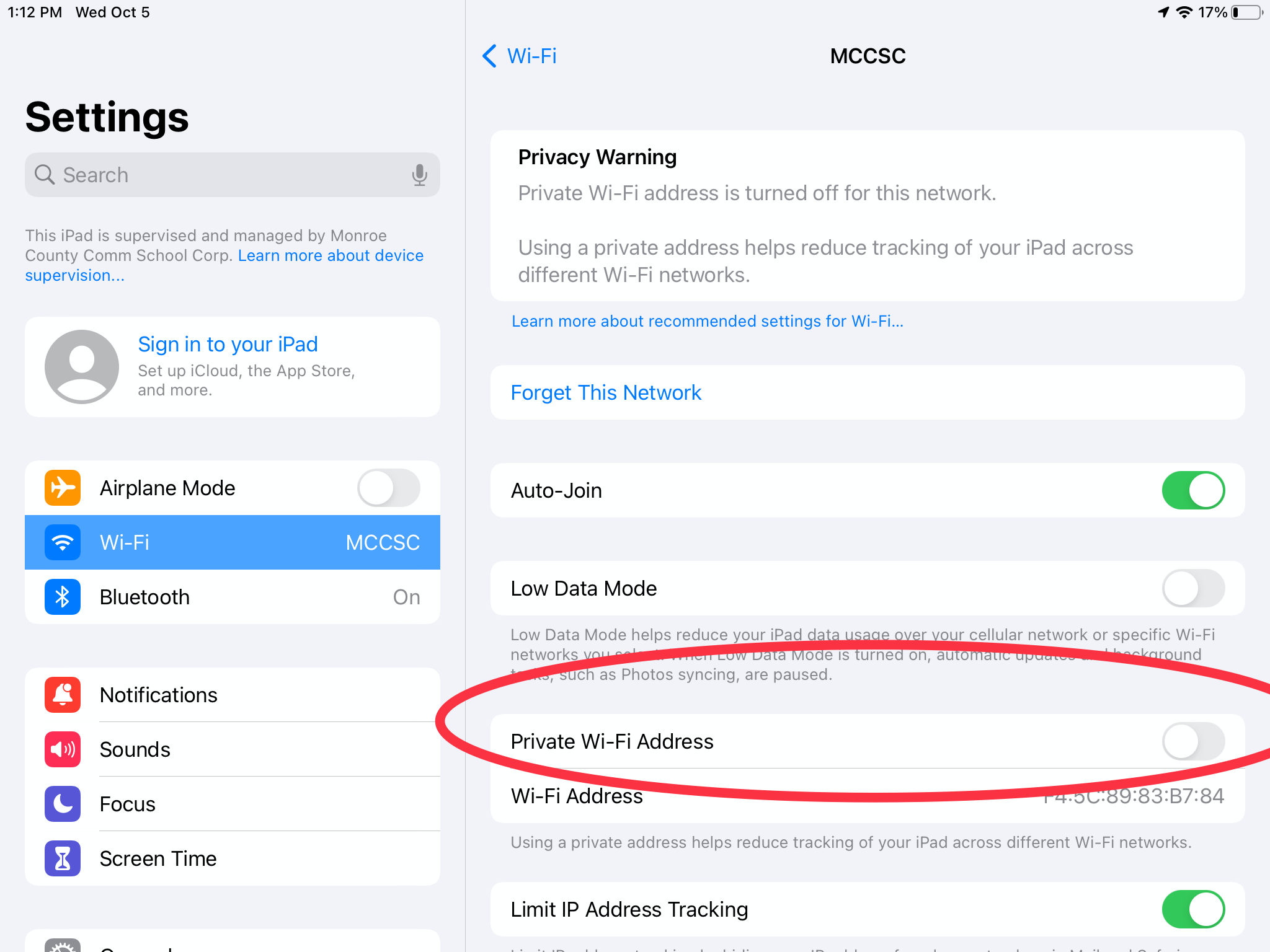Open recommended Wi-Fi settings link
Screen dimensions: 1270x952
[707, 321]
